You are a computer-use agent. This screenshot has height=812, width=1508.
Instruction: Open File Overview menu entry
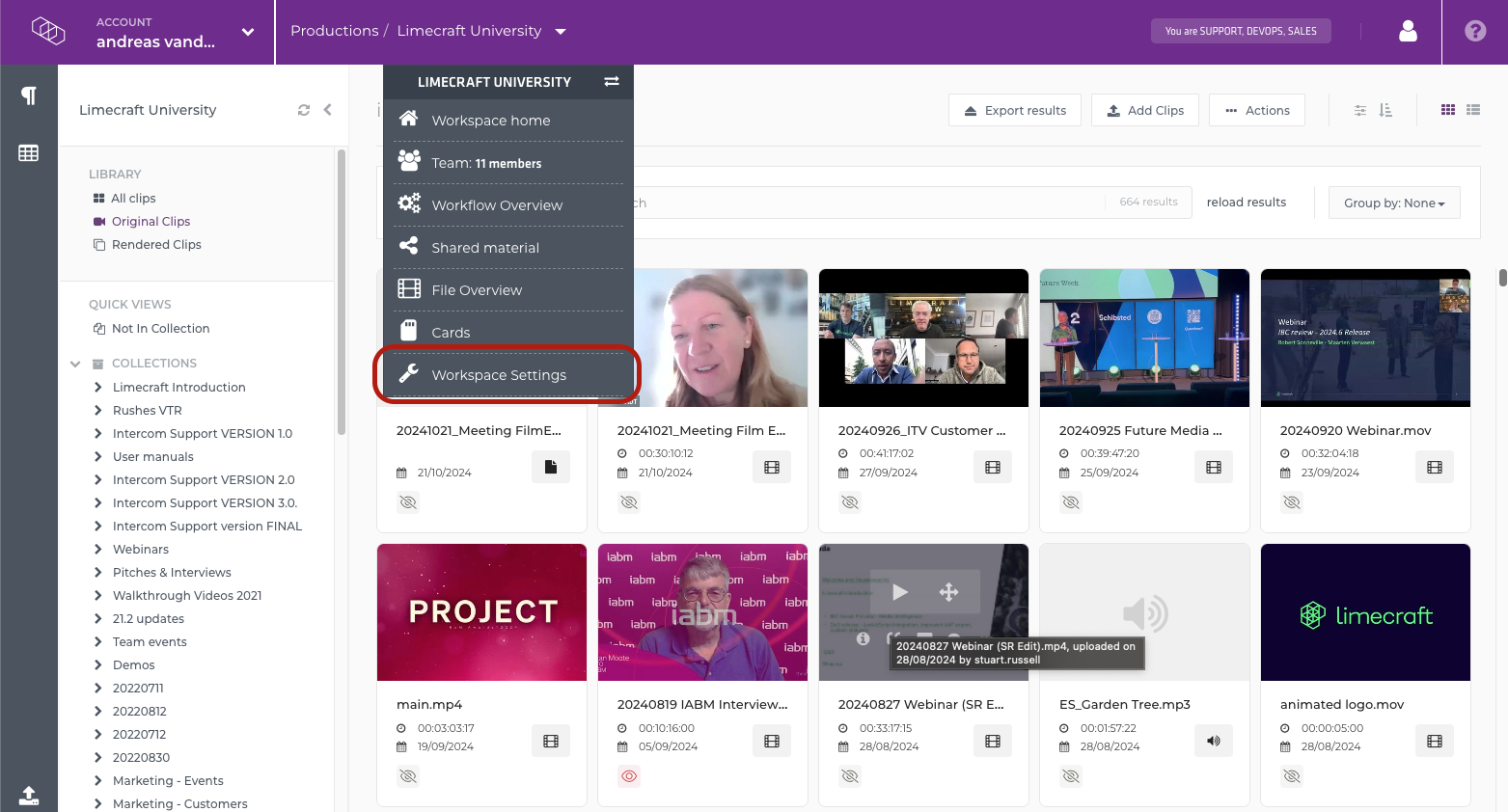[x=508, y=289]
